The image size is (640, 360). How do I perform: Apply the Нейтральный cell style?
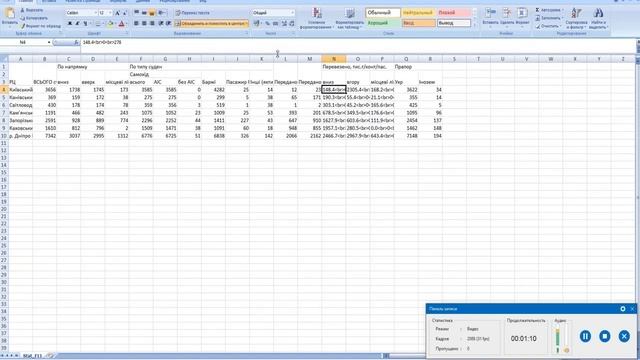[418, 13]
